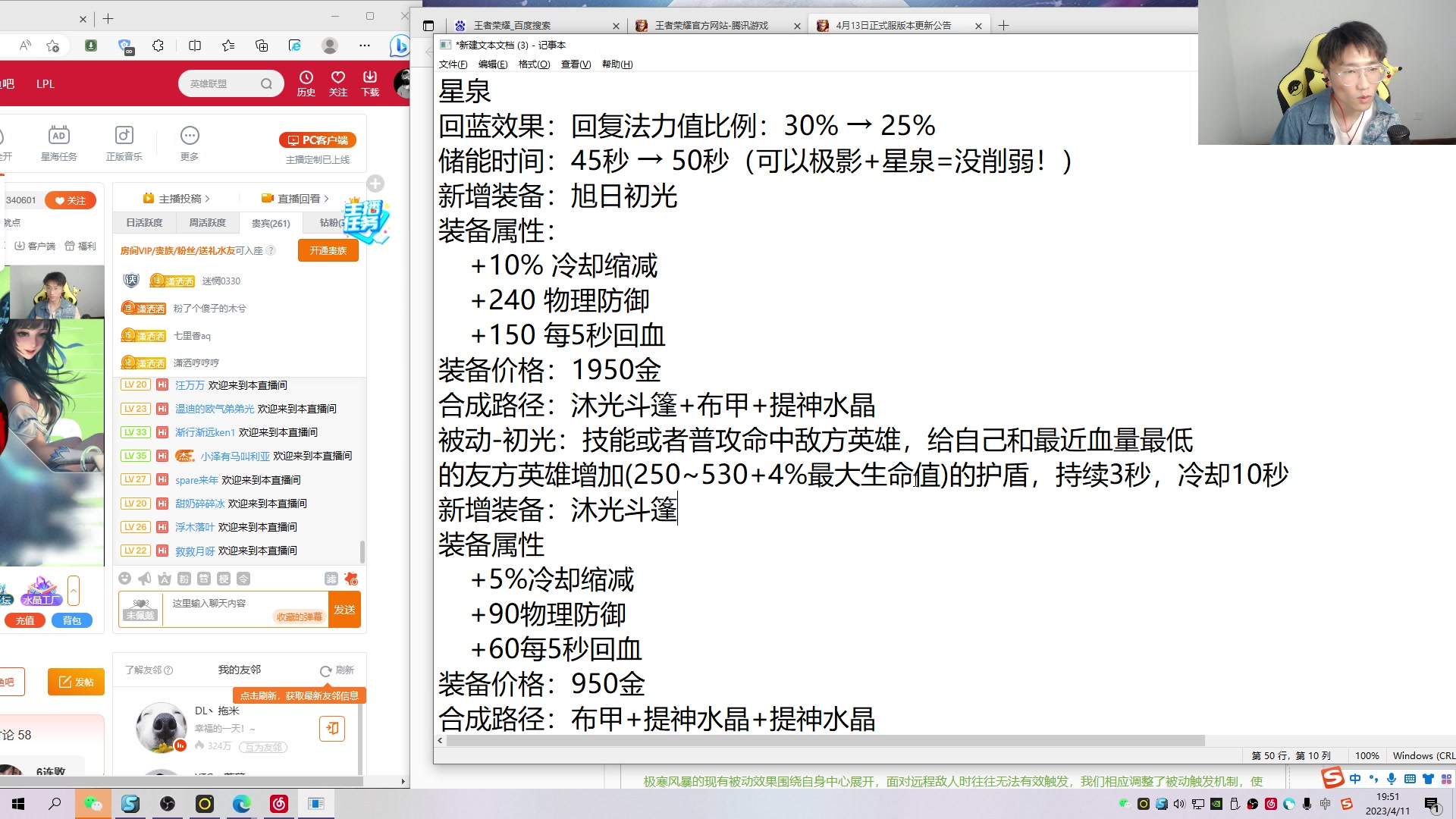Open 格式(O) menu in Notepad

coord(533,64)
